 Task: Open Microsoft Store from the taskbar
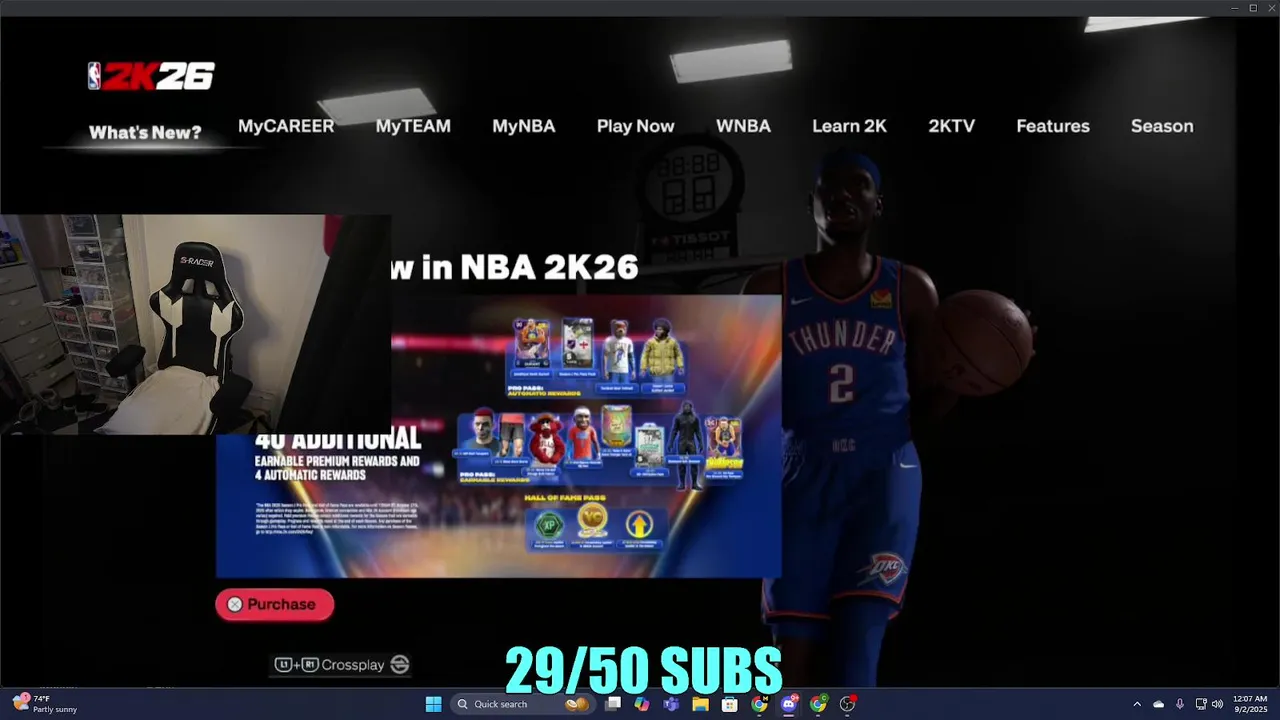730,704
